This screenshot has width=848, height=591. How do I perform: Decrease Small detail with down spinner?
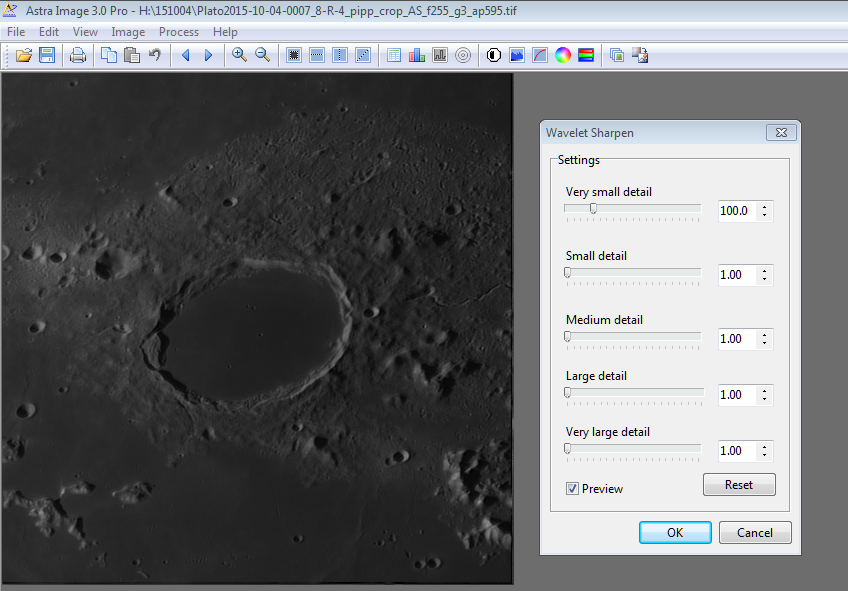point(765,280)
